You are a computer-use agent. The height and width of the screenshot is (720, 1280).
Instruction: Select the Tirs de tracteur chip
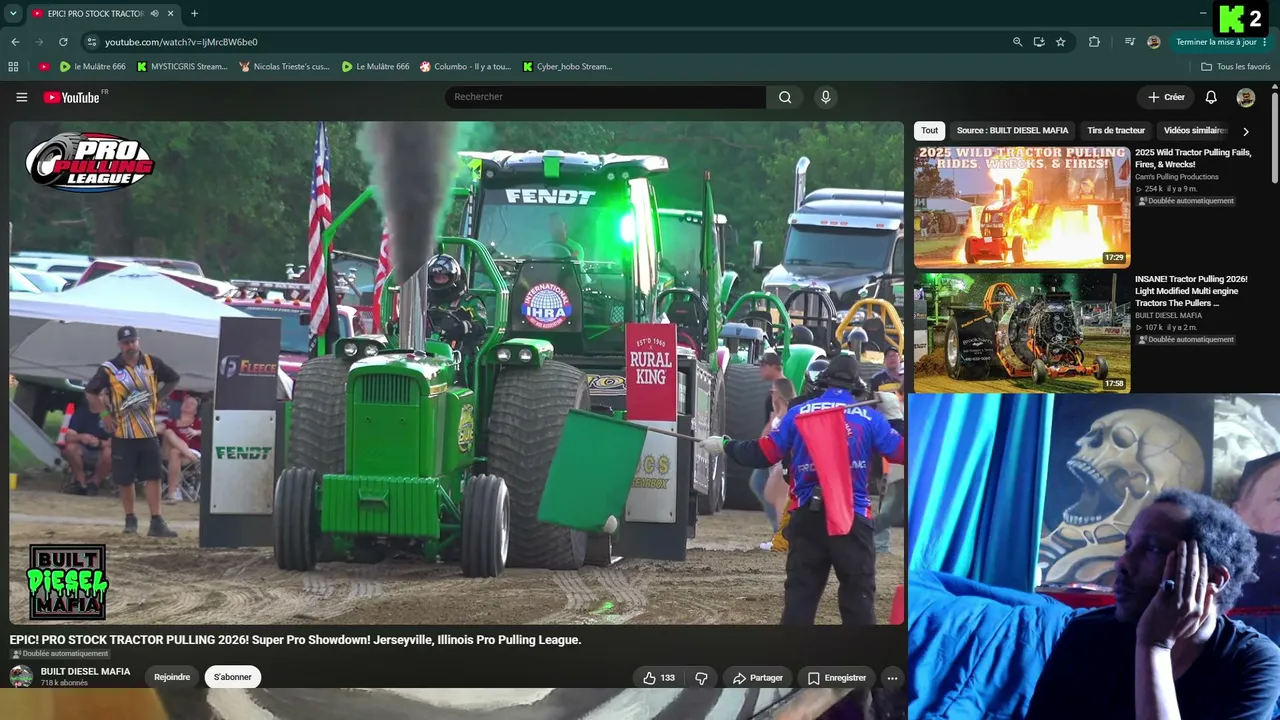pos(1116,131)
